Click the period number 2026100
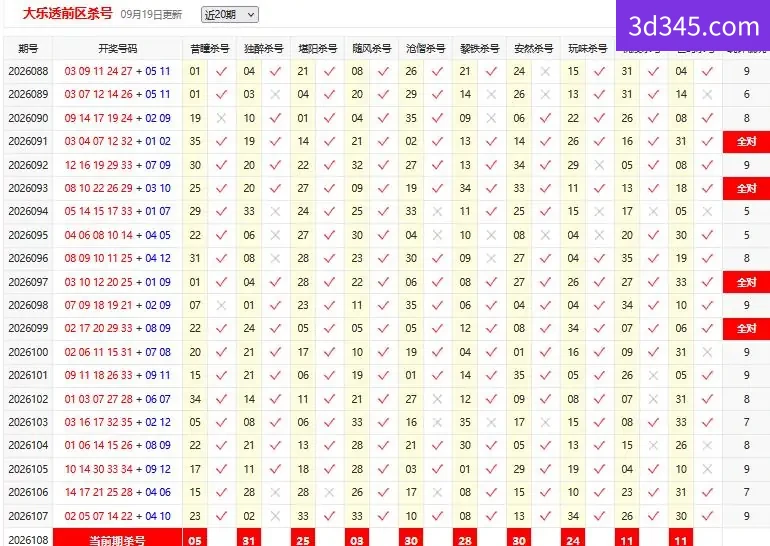Viewport: 770px width, 546px height. [28, 352]
